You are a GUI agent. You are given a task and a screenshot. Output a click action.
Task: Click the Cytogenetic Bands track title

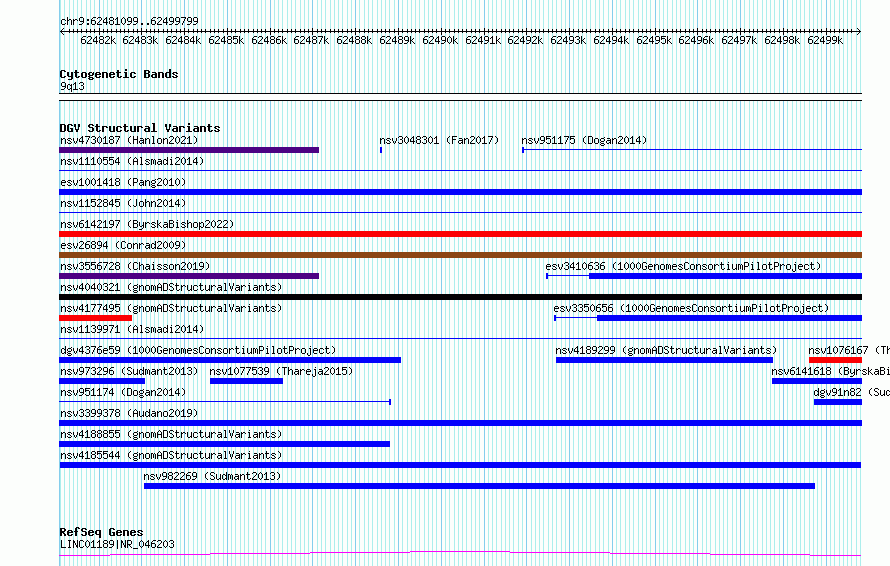click(x=119, y=74)
